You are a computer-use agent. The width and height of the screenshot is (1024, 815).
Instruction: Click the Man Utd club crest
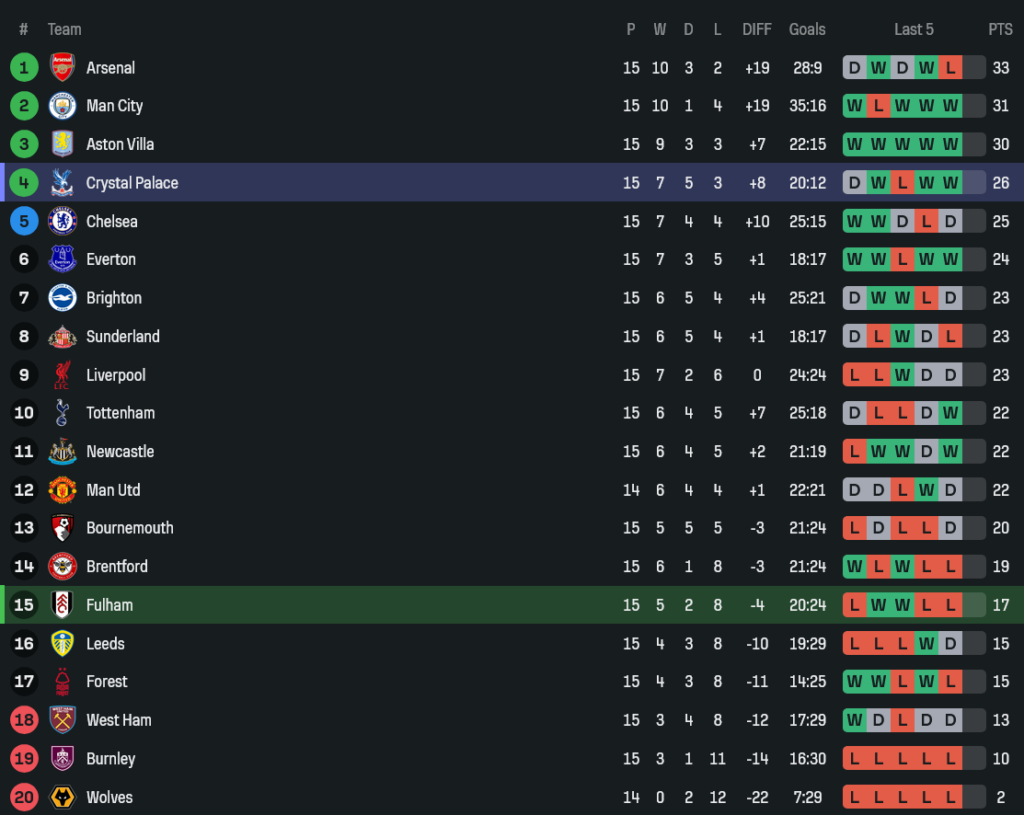pyautogui.click(x=62, y=490)
